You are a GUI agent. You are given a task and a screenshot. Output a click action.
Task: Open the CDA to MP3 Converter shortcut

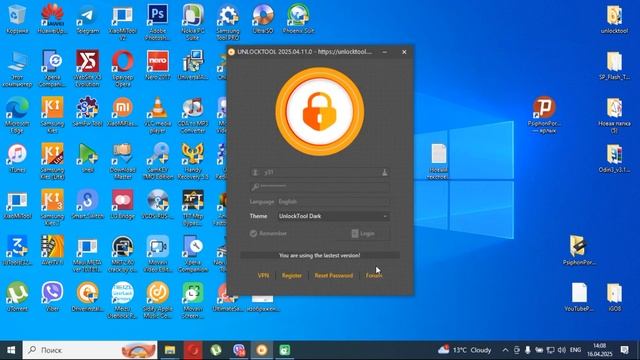tap(193, 115)
